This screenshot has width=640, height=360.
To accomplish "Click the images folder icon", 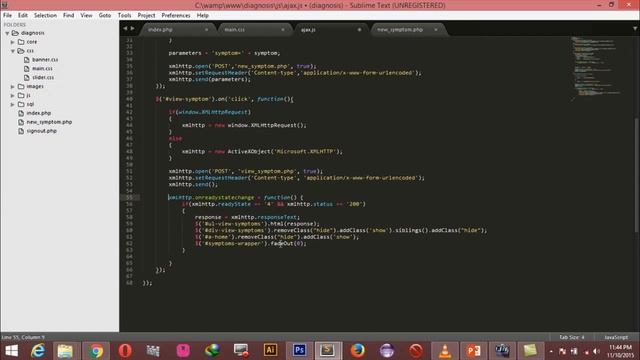I will pos(21,87).
